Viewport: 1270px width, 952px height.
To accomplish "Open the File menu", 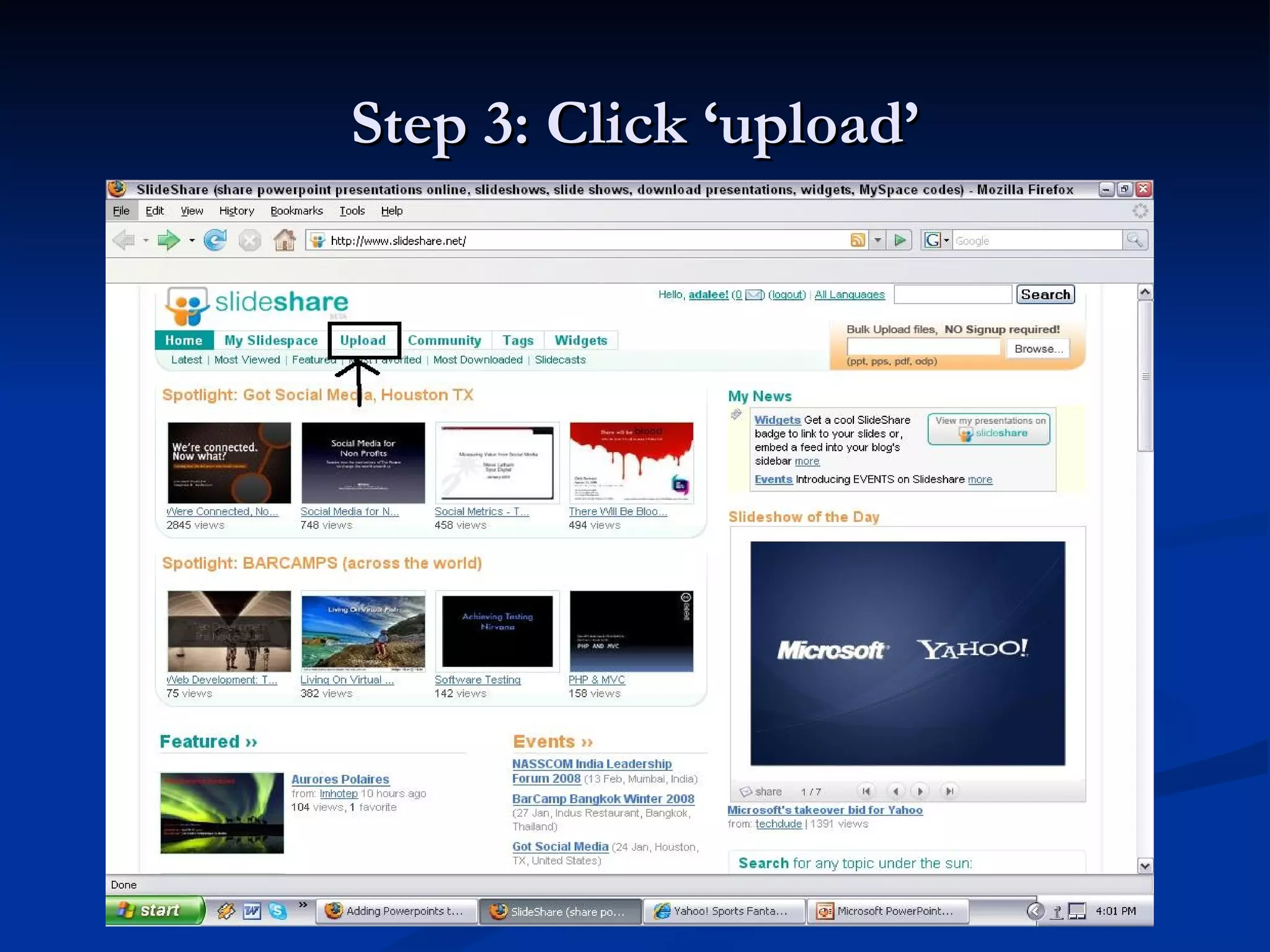I will click(121, 211).
